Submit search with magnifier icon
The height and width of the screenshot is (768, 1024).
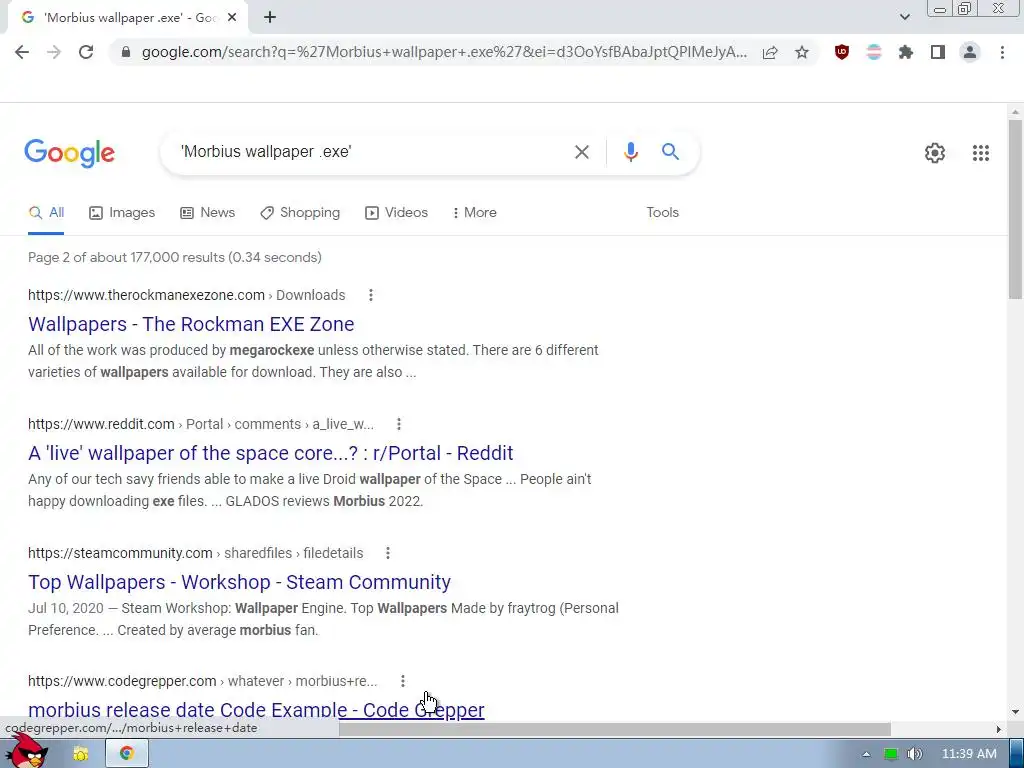670,152
